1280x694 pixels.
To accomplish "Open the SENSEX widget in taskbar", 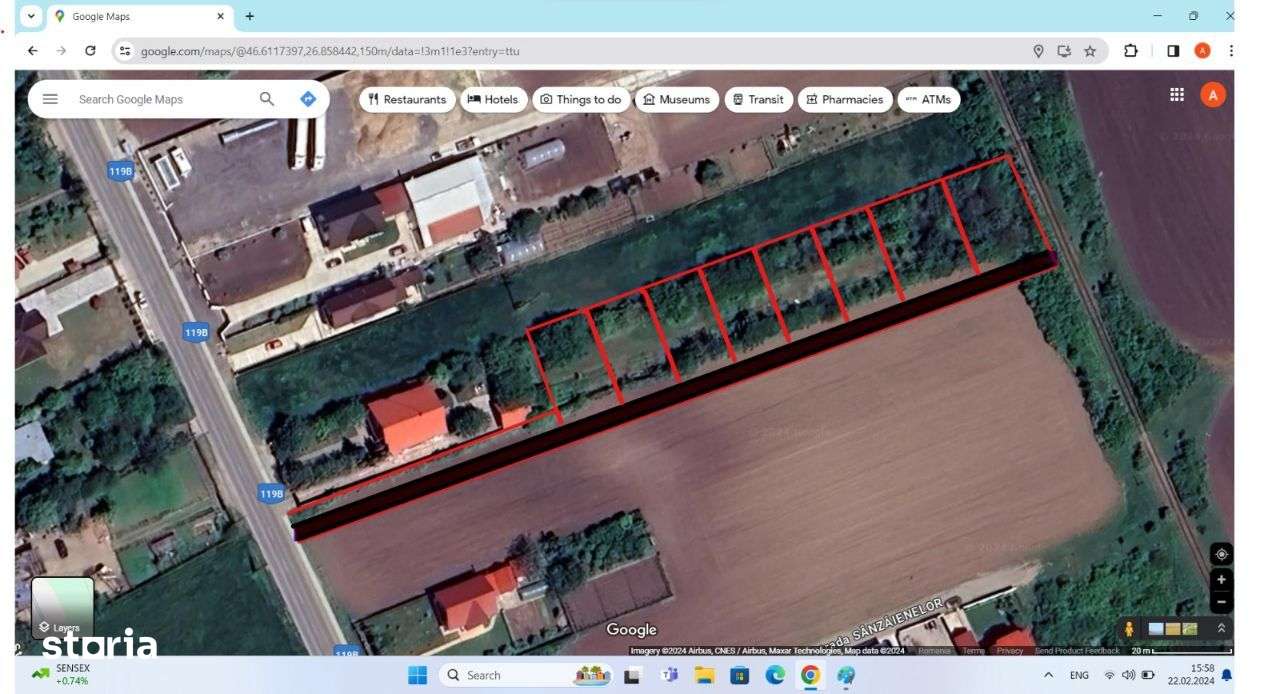I will point(62,674).
